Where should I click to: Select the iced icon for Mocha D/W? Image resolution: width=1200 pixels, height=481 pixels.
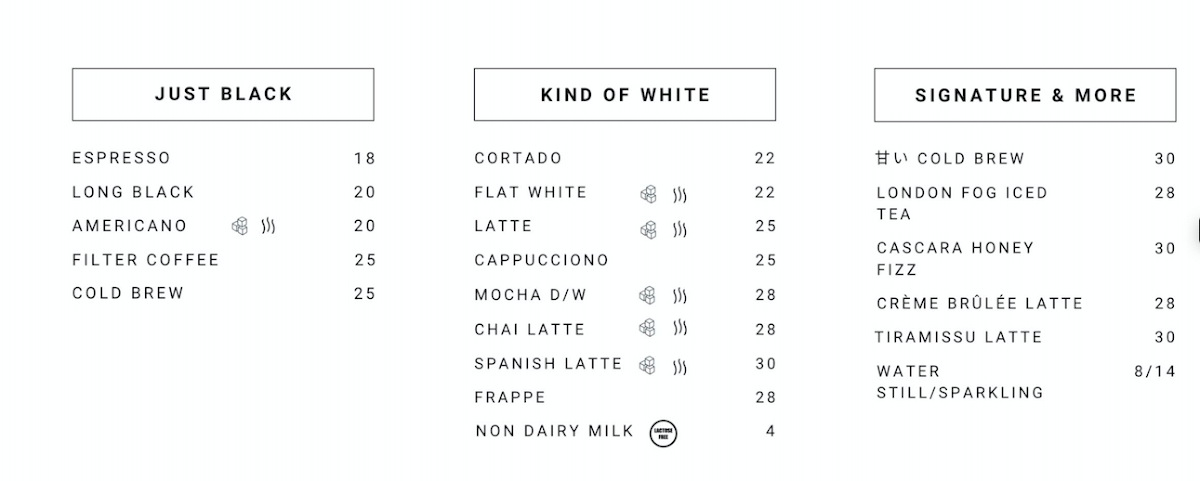648,295
